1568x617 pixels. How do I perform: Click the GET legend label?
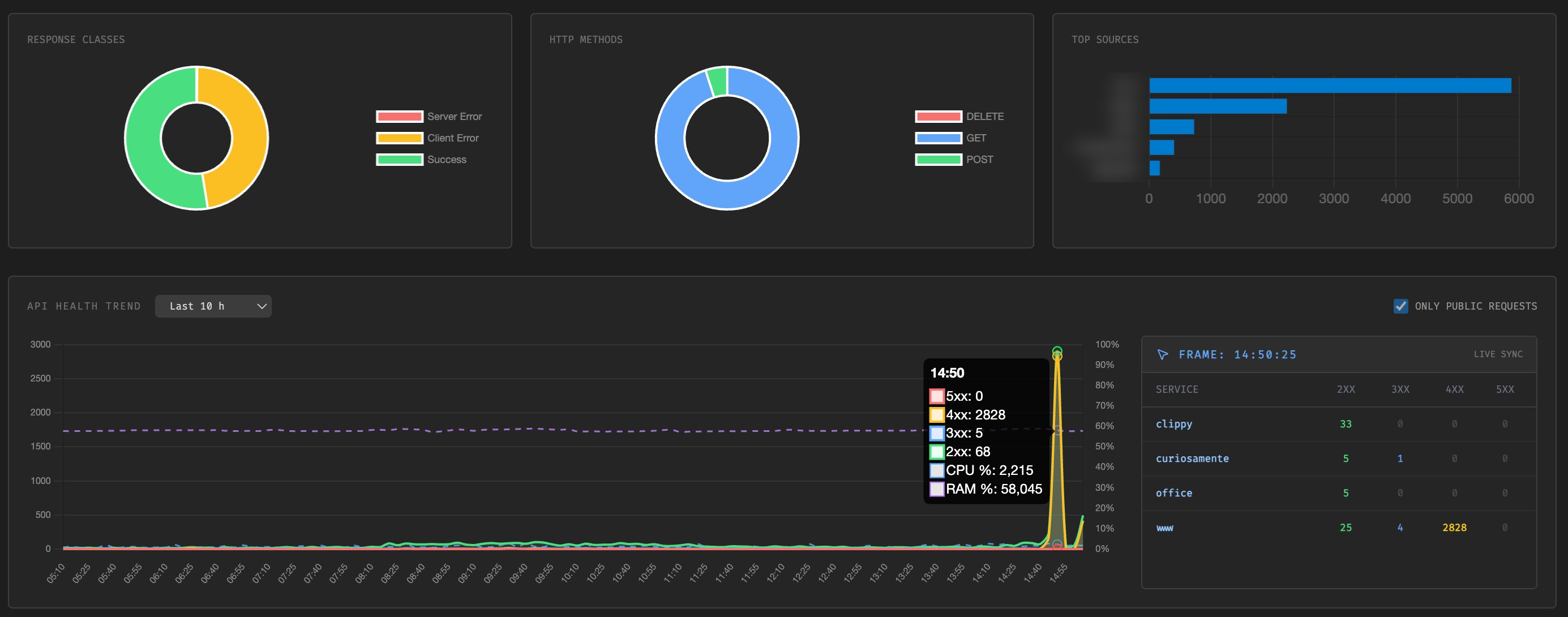(976, 138)
